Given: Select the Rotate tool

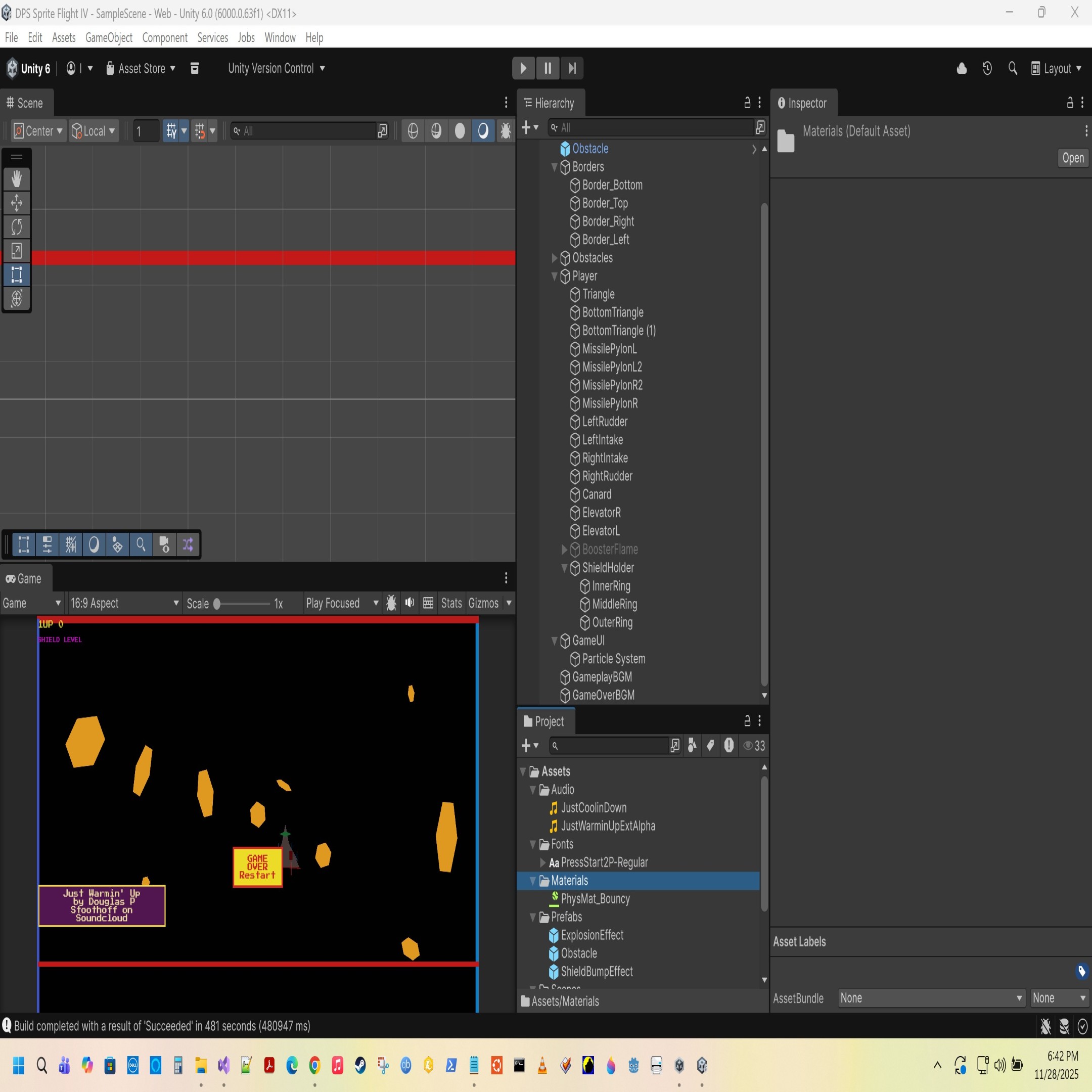Looking at the screenshot, I should point(16,226).
